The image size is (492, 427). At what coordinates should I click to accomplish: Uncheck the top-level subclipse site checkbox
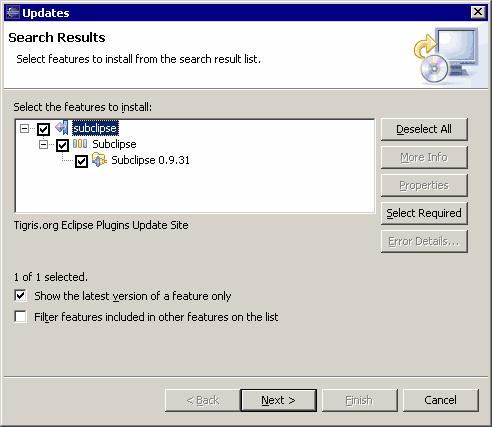(43, 129)
